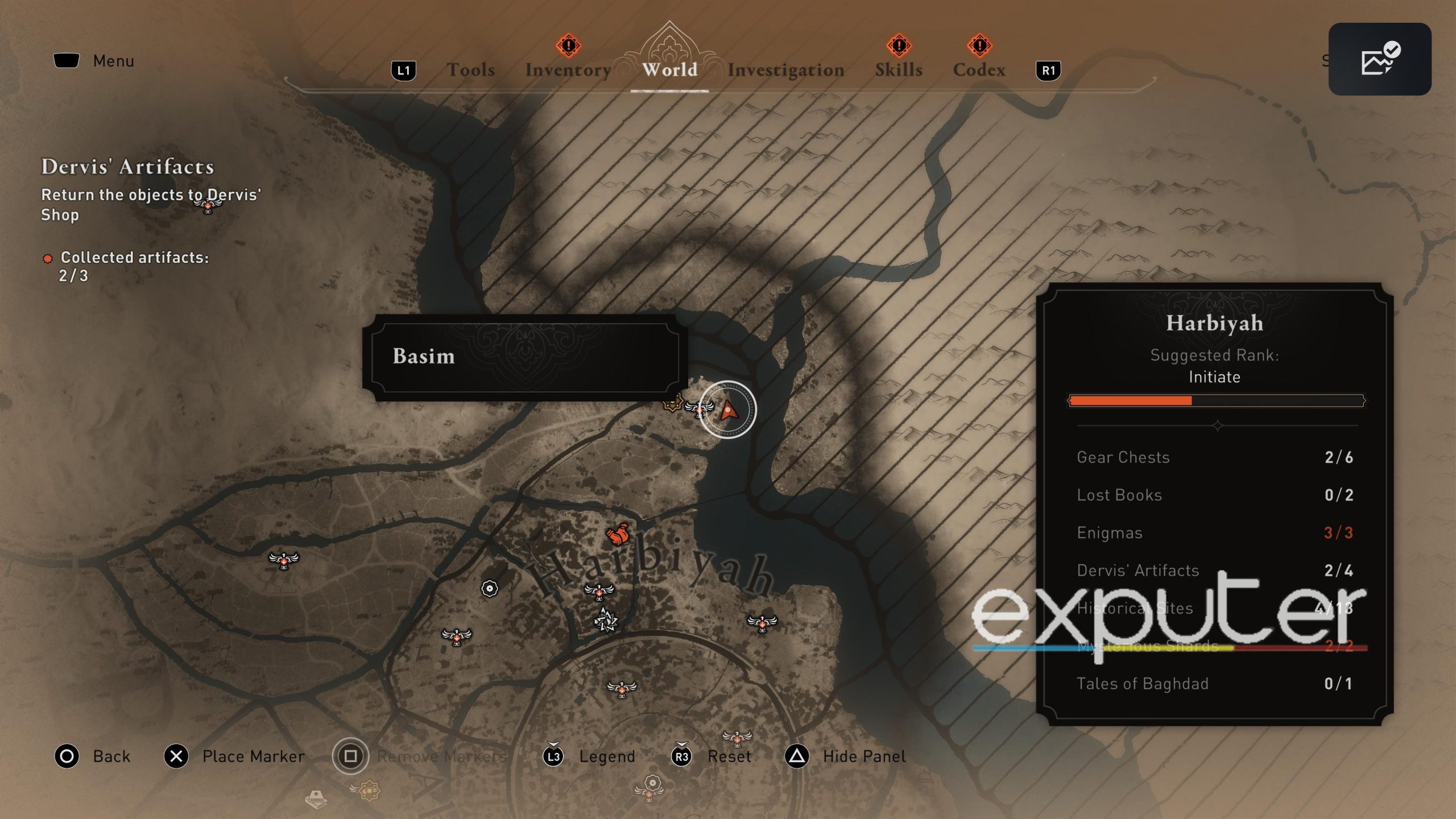Click the World map tab

669,70
